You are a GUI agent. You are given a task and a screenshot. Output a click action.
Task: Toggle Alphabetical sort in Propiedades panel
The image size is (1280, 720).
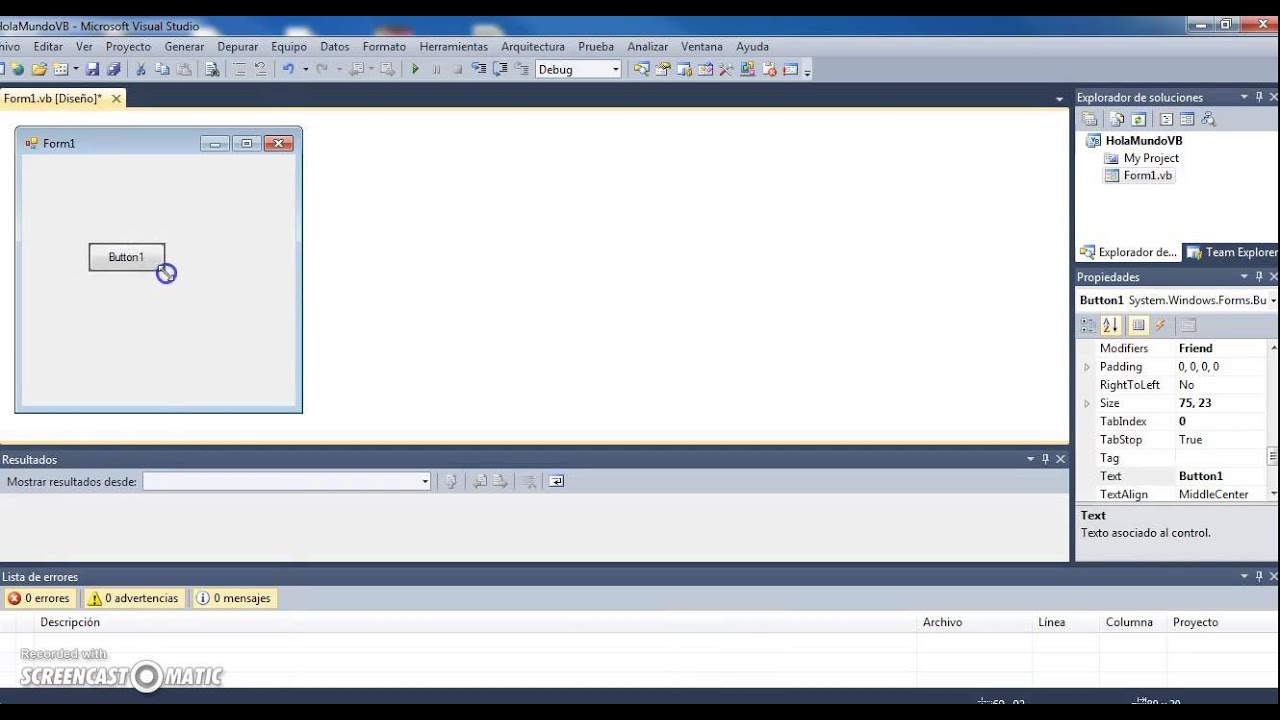(x=1110, y=325)
